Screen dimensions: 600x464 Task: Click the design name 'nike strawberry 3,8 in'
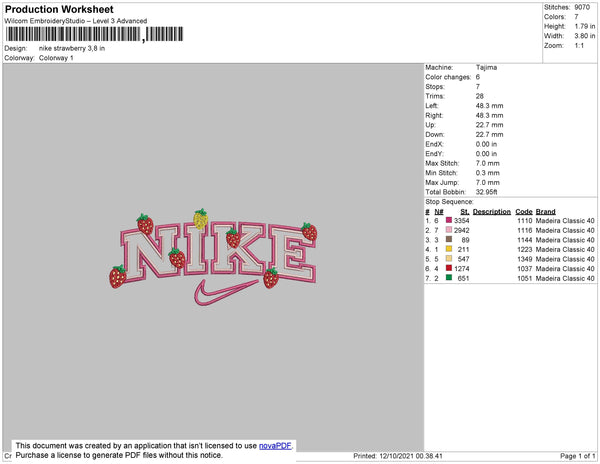coord(72,49)
